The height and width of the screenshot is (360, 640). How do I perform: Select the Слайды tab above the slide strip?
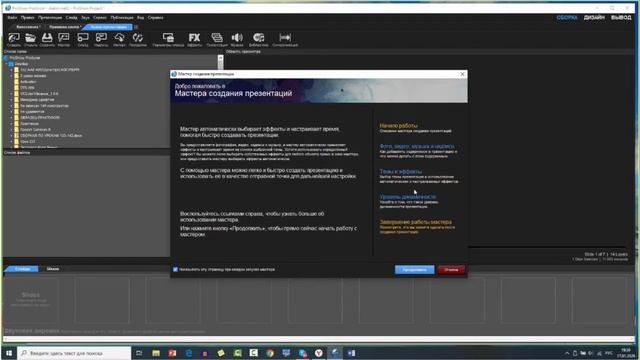(x=22, y=269)
